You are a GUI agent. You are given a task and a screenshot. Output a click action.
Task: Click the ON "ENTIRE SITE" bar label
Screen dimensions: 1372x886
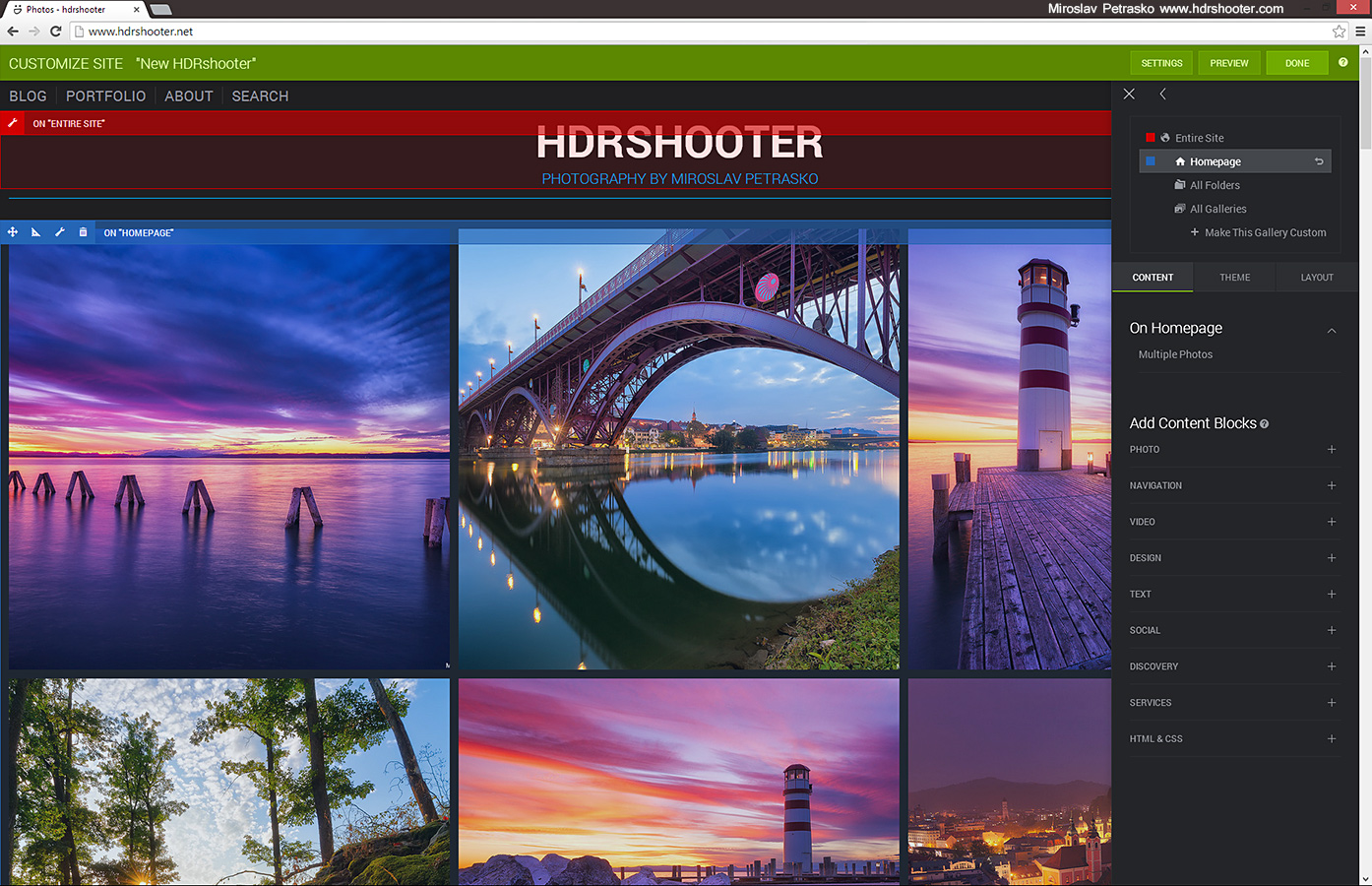coord(69,124)
